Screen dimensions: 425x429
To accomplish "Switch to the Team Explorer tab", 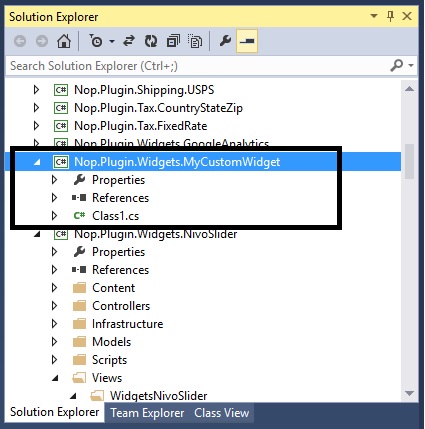I will tap(147, 413).
